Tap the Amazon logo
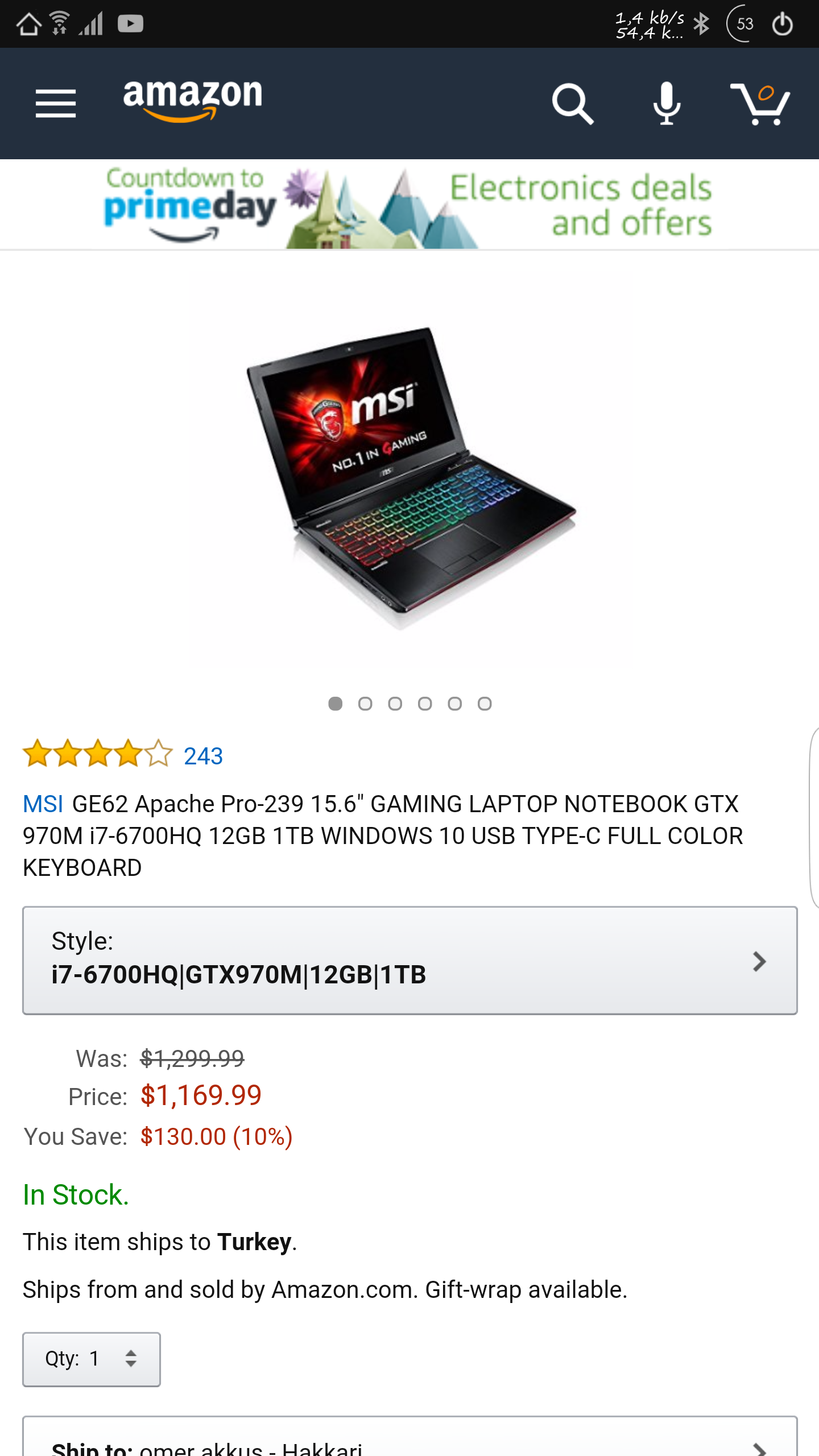Image resolution: width=819 pixels, height=1456 pixels. [x=193, y=100]
